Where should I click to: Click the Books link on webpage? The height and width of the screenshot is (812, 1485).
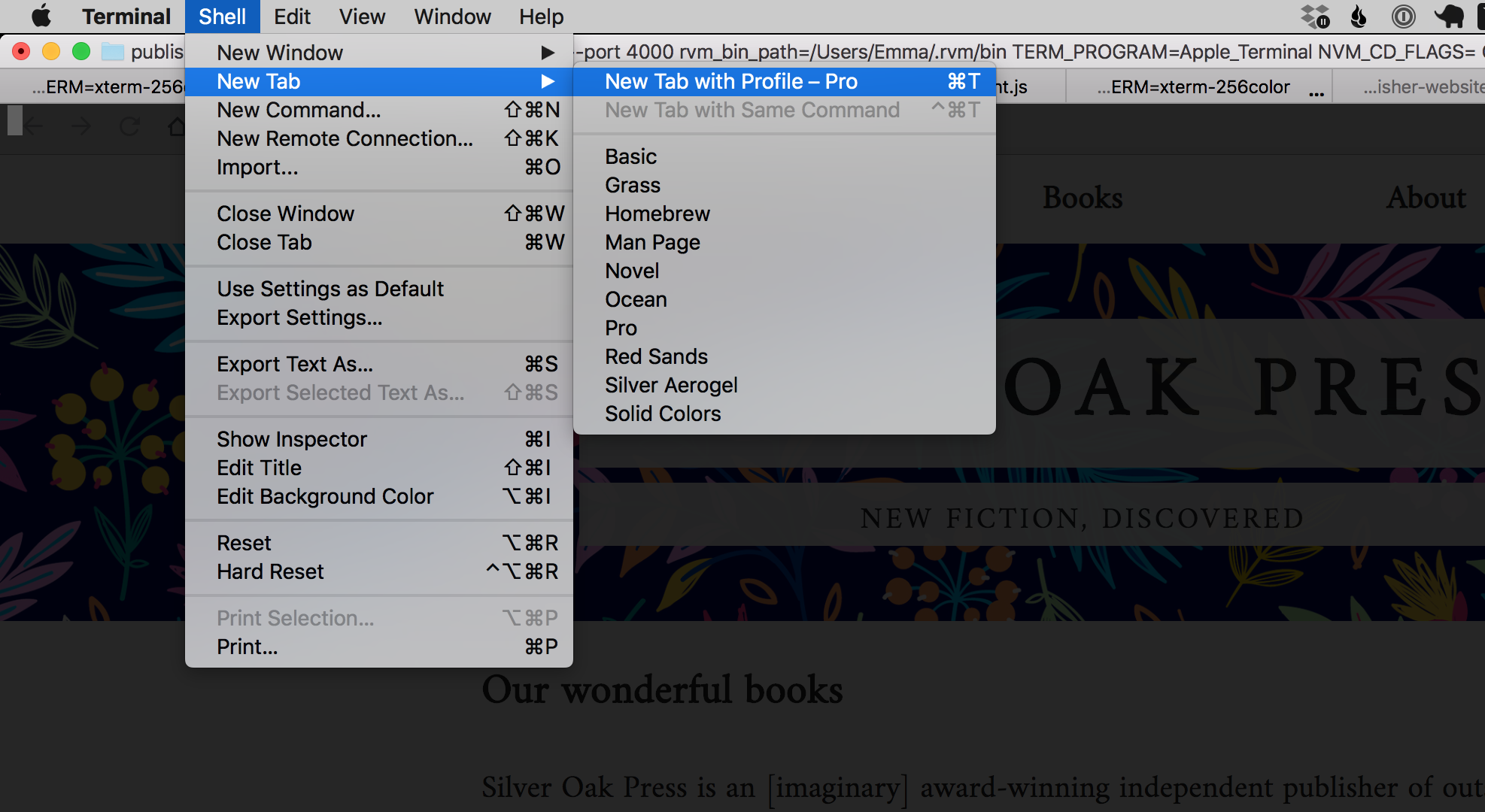pos(1083,198)
